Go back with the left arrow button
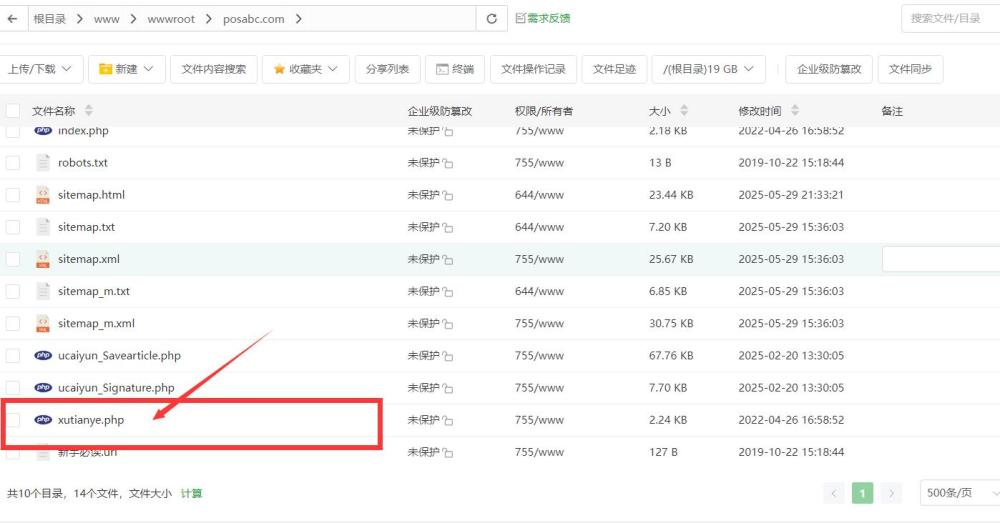The width and height of the screenshot is (1000, 523). click(12, 18)
